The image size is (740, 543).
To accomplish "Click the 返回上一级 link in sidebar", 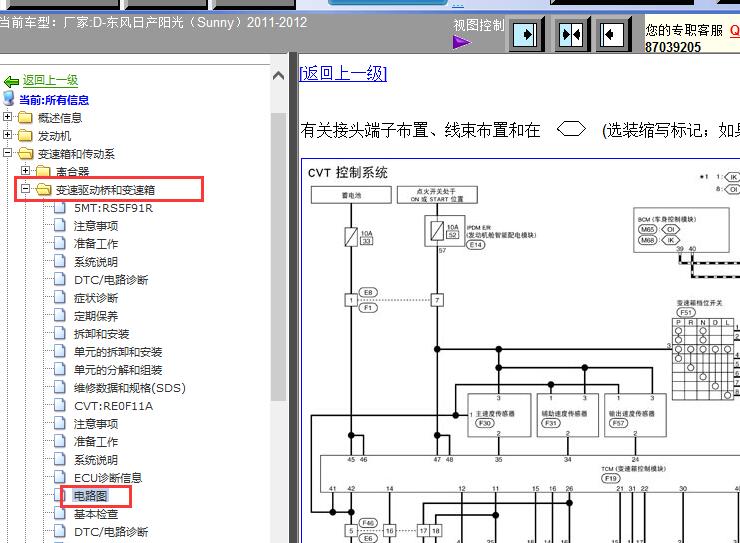I will click(50, 80).
